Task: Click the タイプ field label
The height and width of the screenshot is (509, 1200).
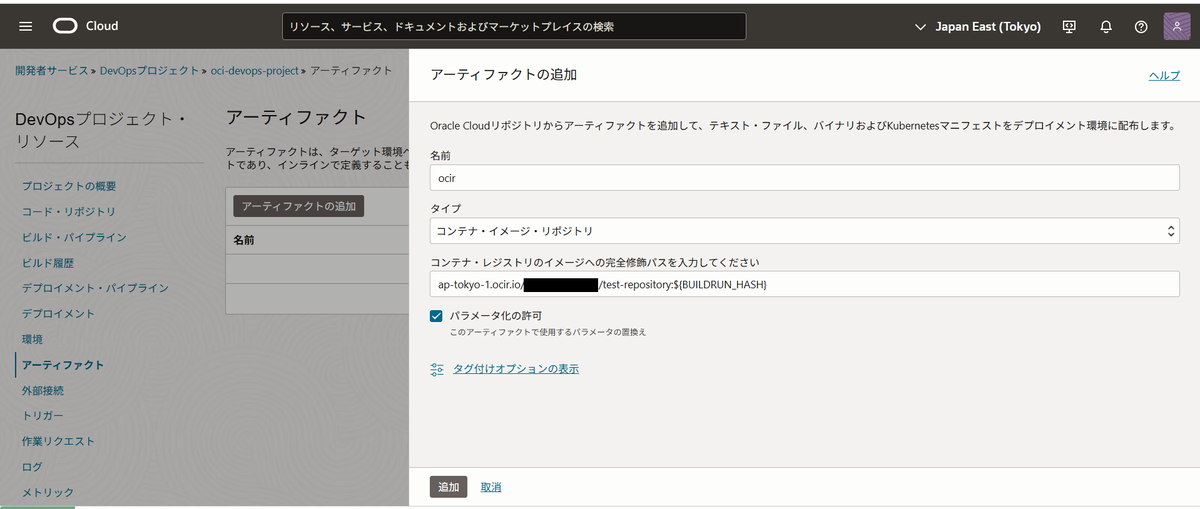Action: (446, 208)
